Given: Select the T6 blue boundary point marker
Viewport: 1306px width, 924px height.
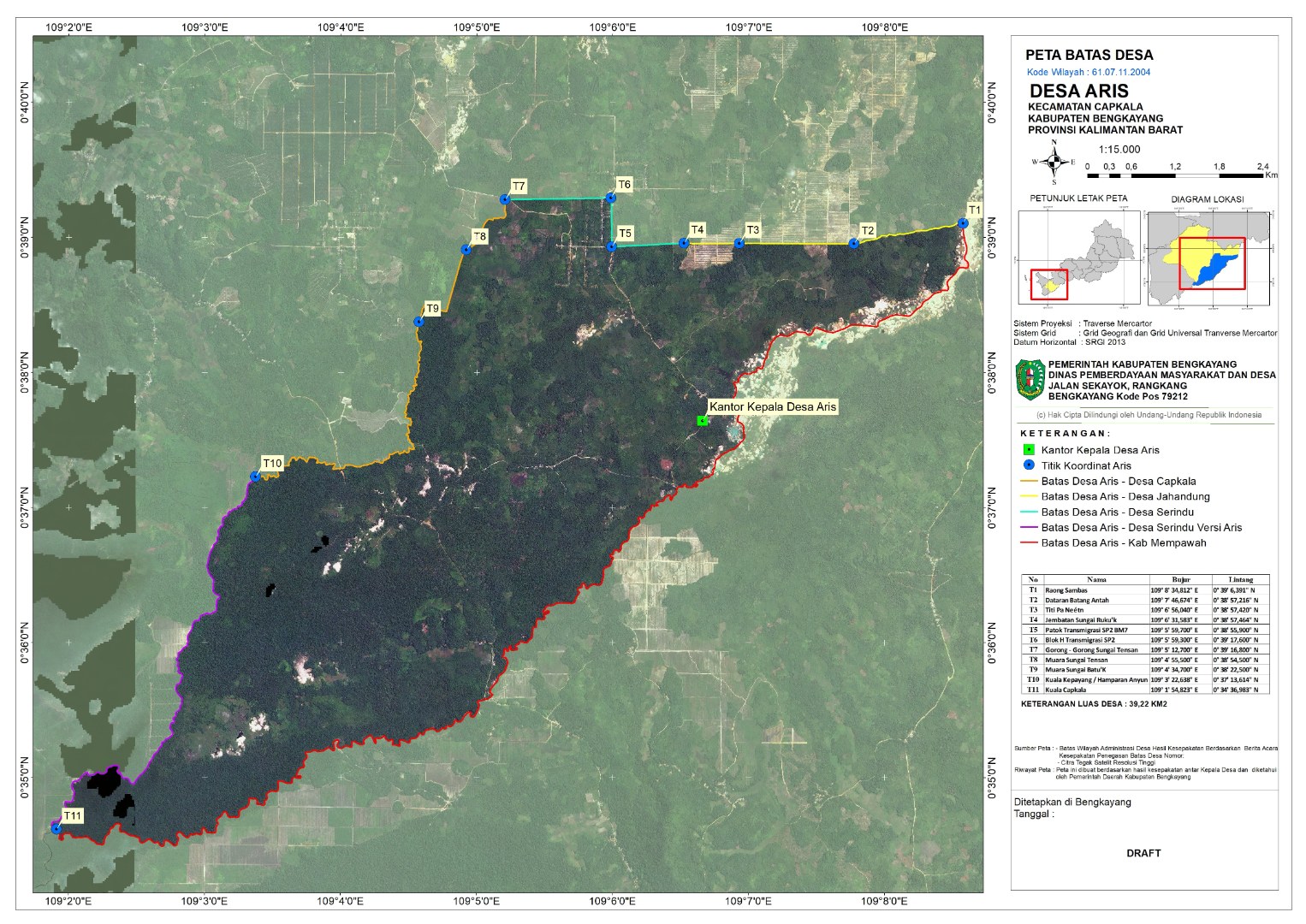Looking at the screenshot, I should click(x=611, y=198).
